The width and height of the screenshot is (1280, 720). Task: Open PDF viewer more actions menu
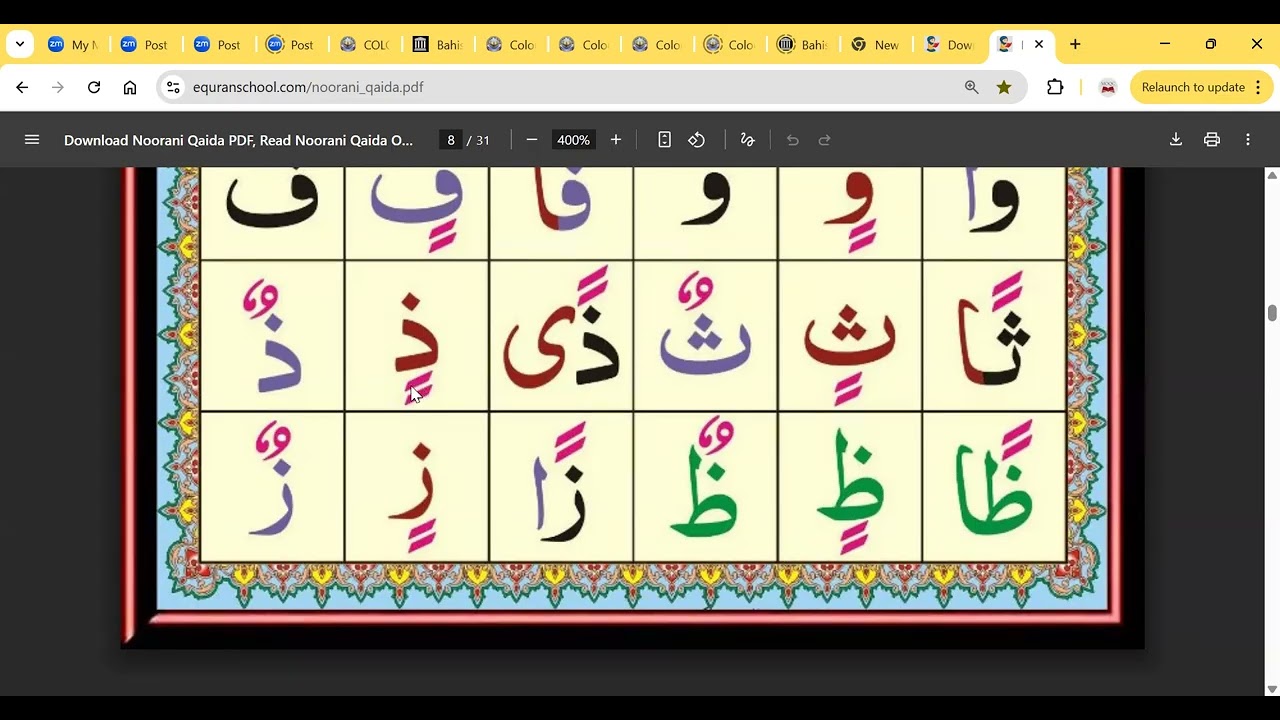pos(1248,140)
